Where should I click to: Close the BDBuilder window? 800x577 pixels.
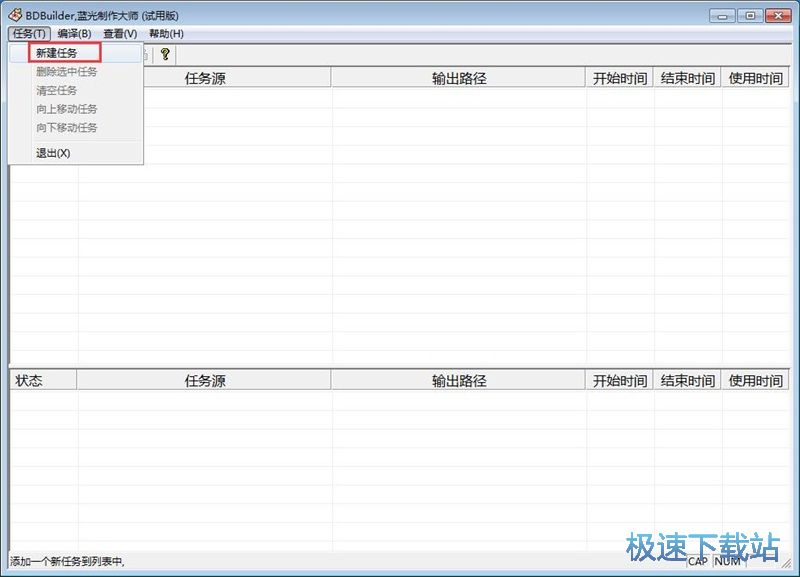pyautogui.click(x=778, y=16)
